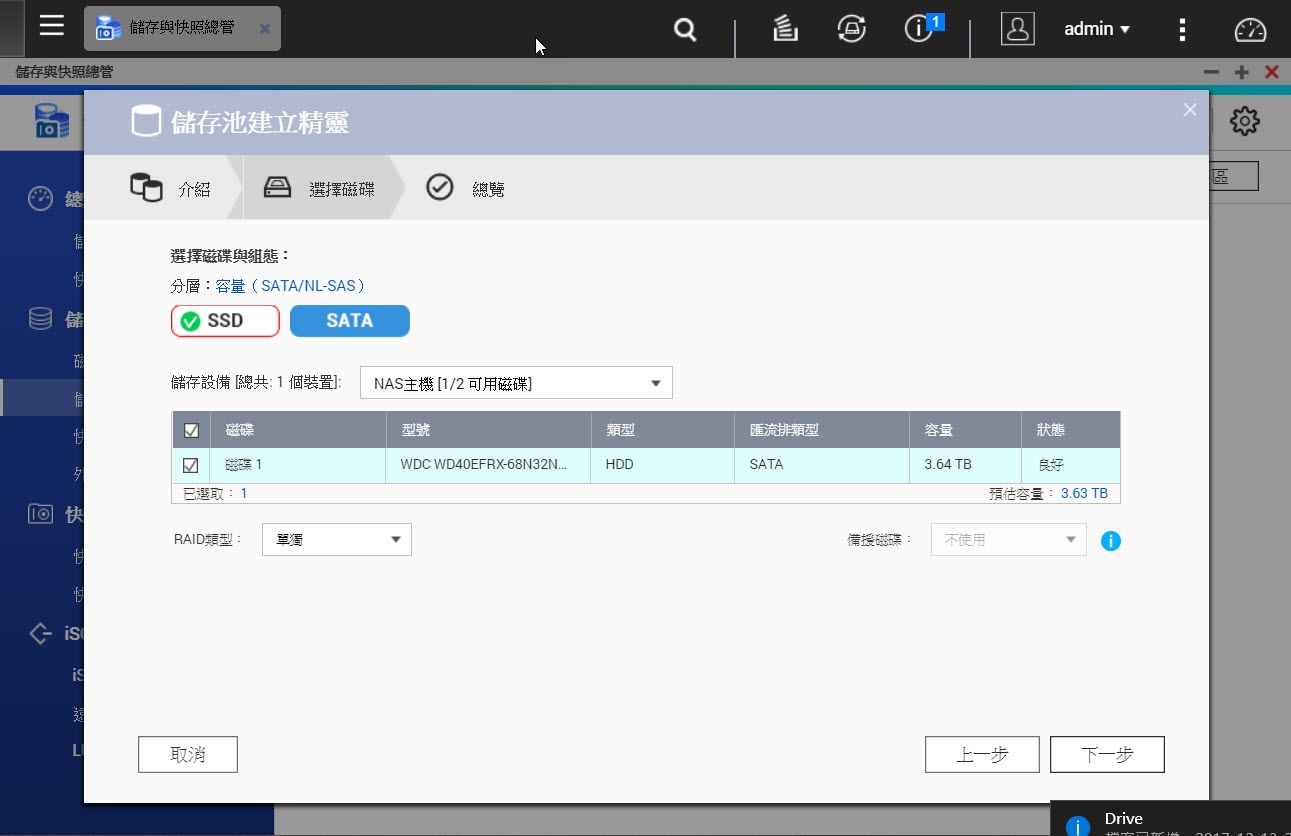The image size is (1291, 836).
Task: Select the SSD tier button
Action: coord(225,321)
